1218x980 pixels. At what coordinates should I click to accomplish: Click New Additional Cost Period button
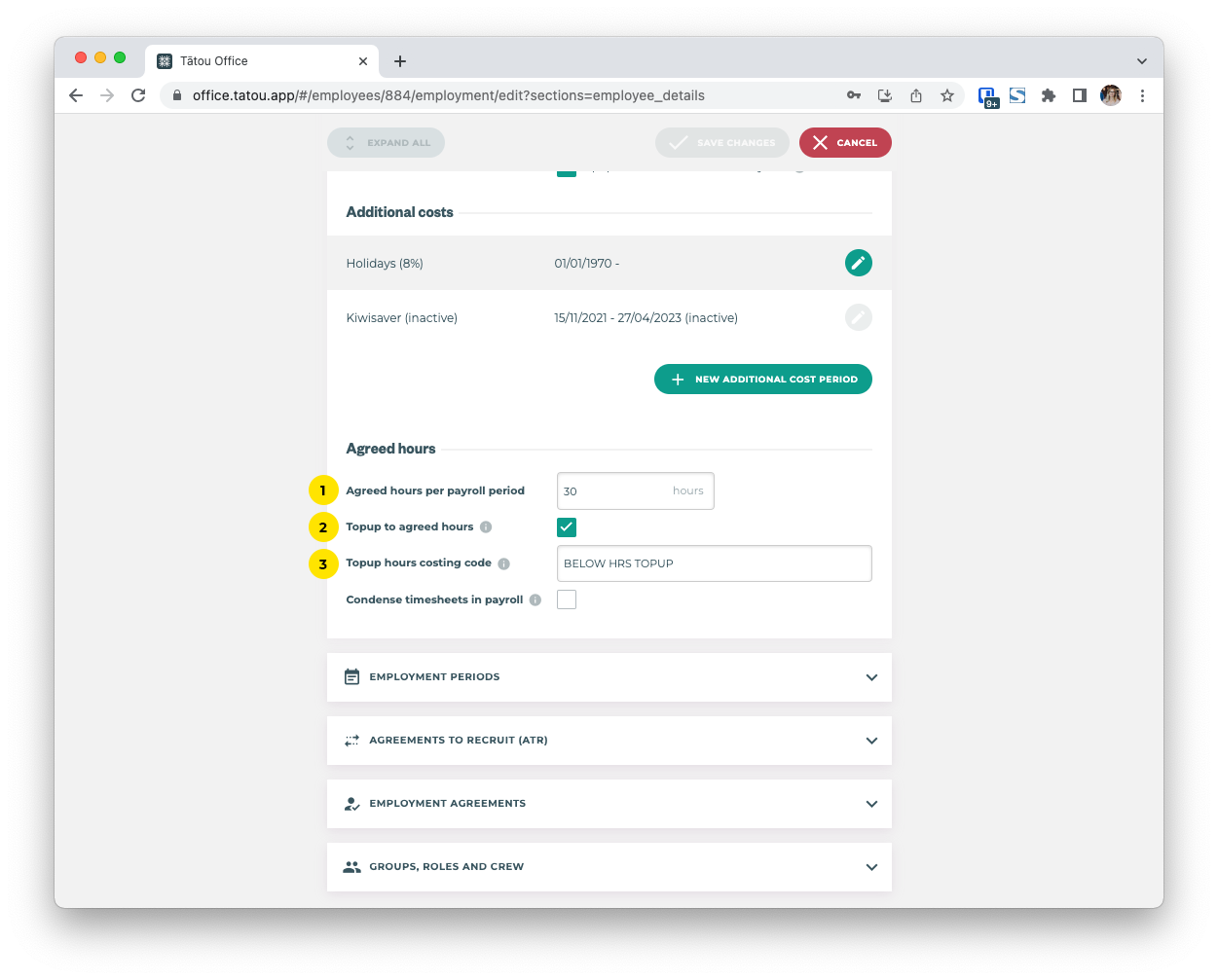[x=762, y=380]
